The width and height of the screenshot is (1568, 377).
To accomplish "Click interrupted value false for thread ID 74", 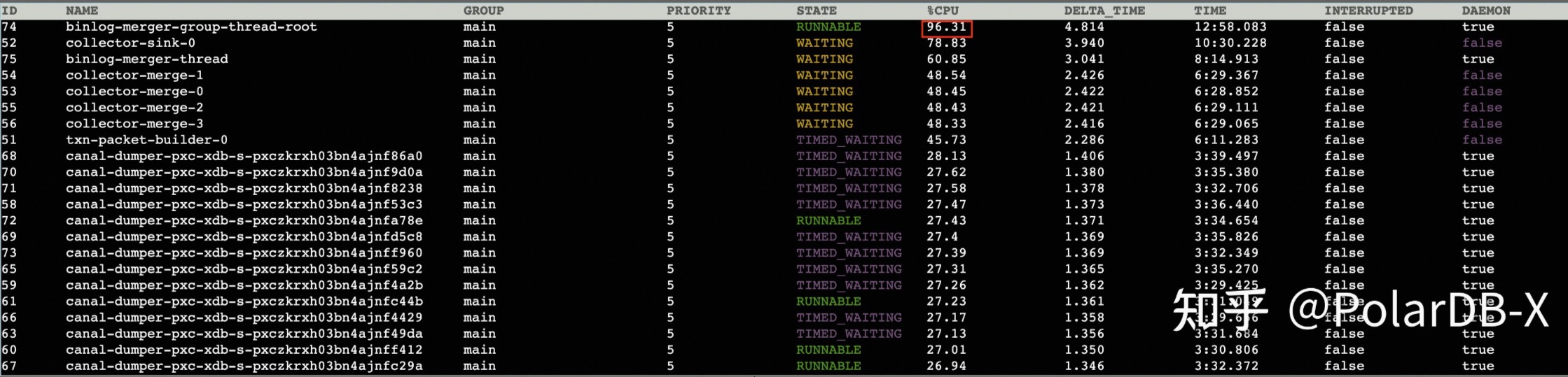I will coord(1344,27).
